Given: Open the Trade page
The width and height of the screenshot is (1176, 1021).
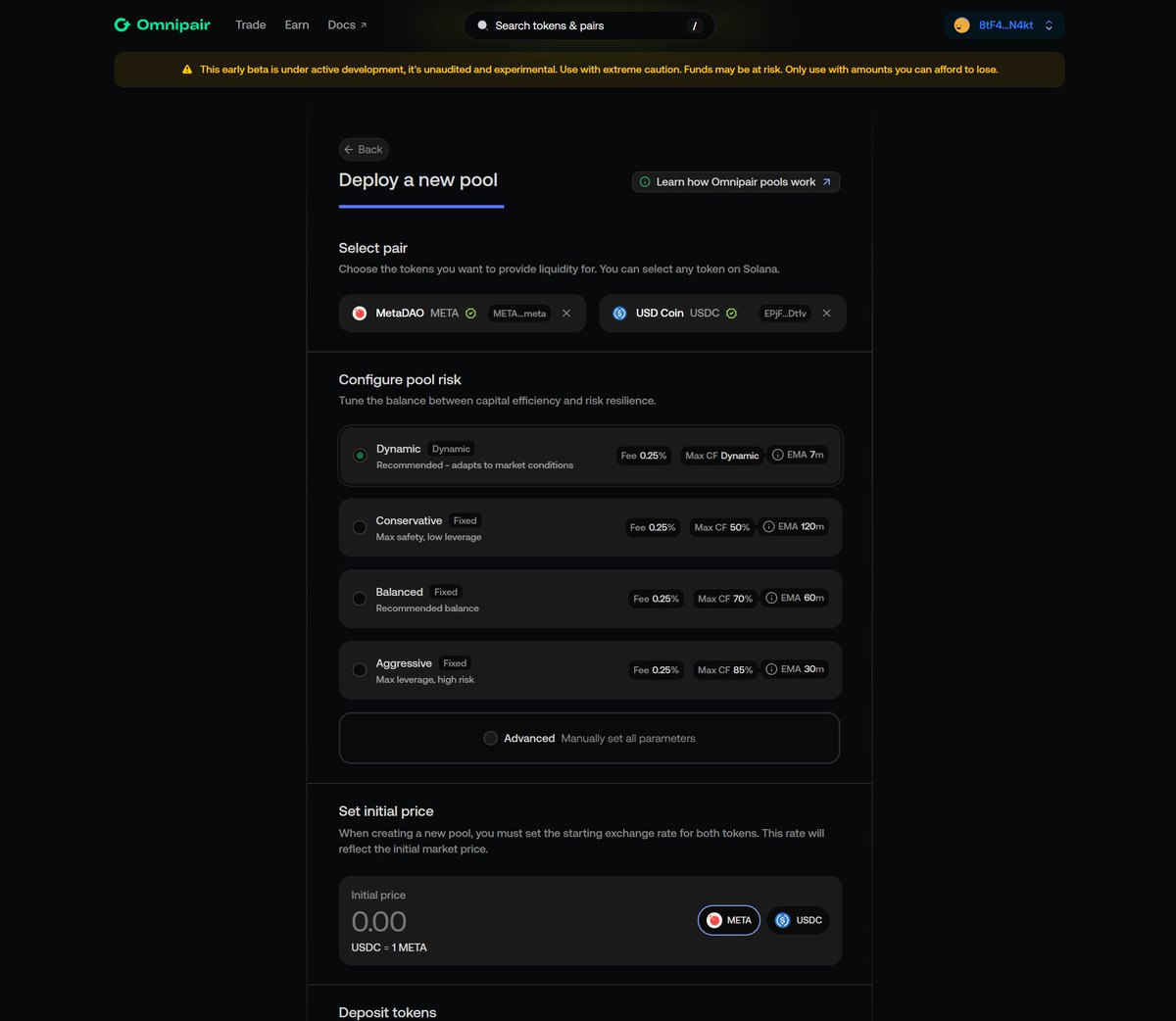Looking at the screenshot, I should (x=251, y=24).
